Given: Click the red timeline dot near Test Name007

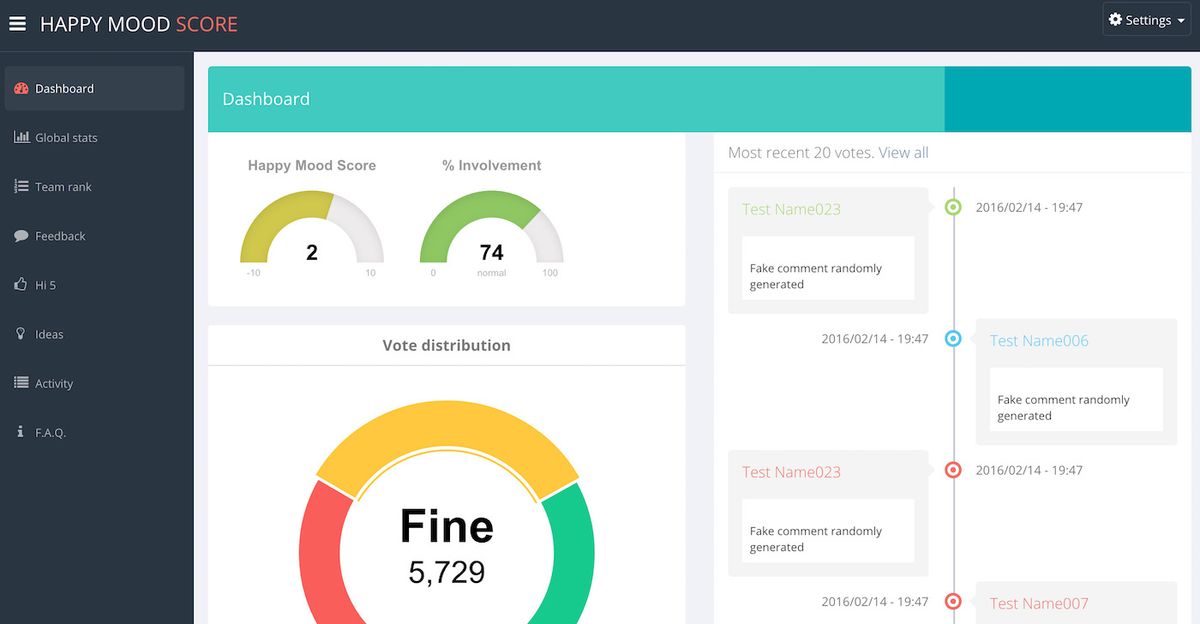Looking at the screenshot, I should click(952, 601).
